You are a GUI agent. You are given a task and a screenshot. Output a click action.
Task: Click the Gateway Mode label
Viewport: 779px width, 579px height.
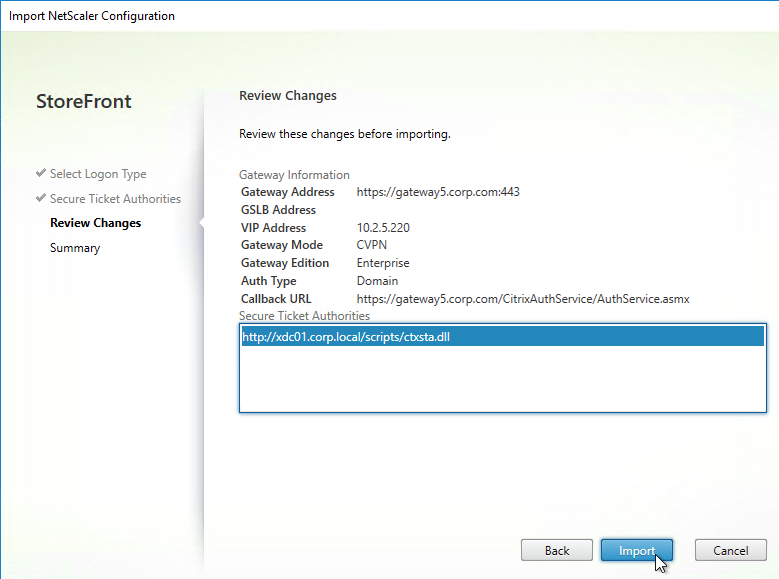(282, 245)
